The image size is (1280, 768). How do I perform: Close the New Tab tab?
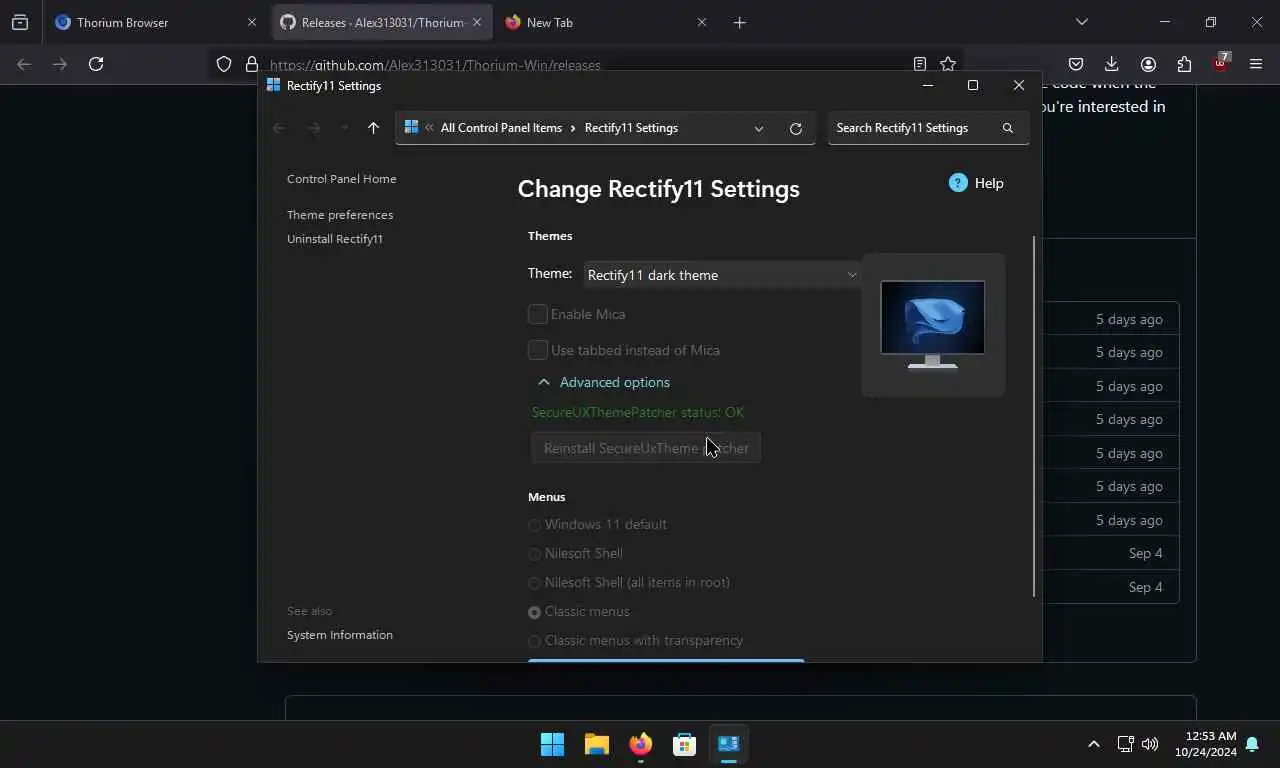click(x=702, y=22)
